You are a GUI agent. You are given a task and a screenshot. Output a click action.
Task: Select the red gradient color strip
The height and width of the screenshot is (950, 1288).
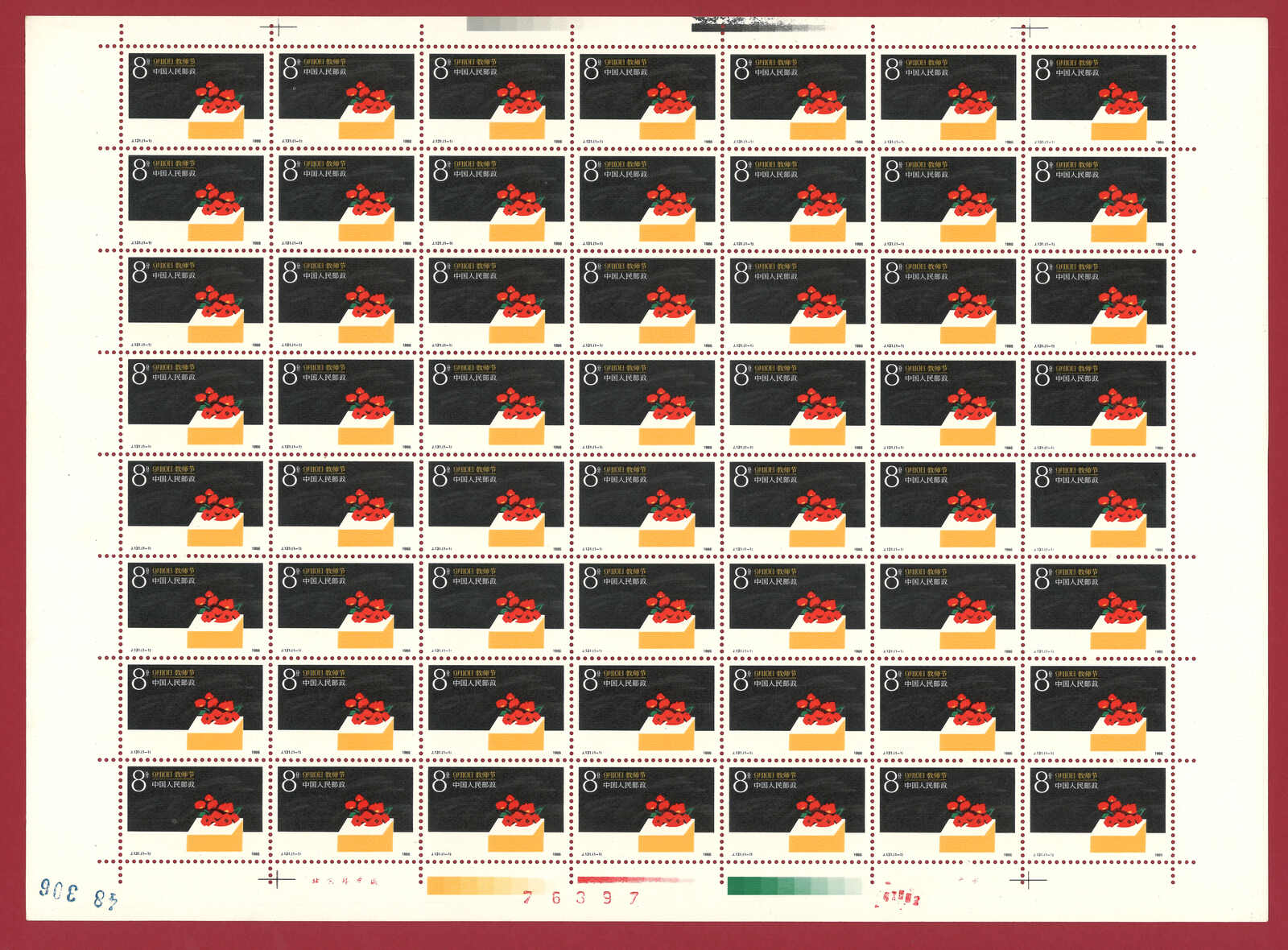click(632, 879)
